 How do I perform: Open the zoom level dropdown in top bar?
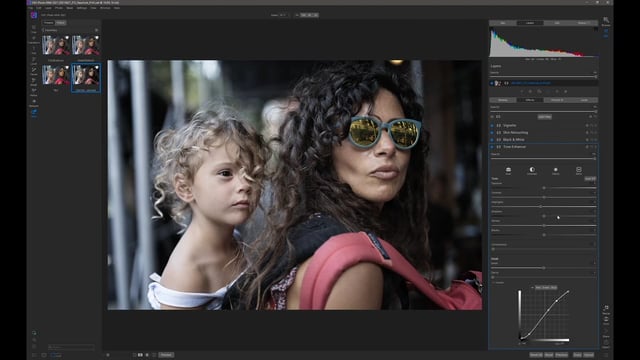(x=283, y=15)
